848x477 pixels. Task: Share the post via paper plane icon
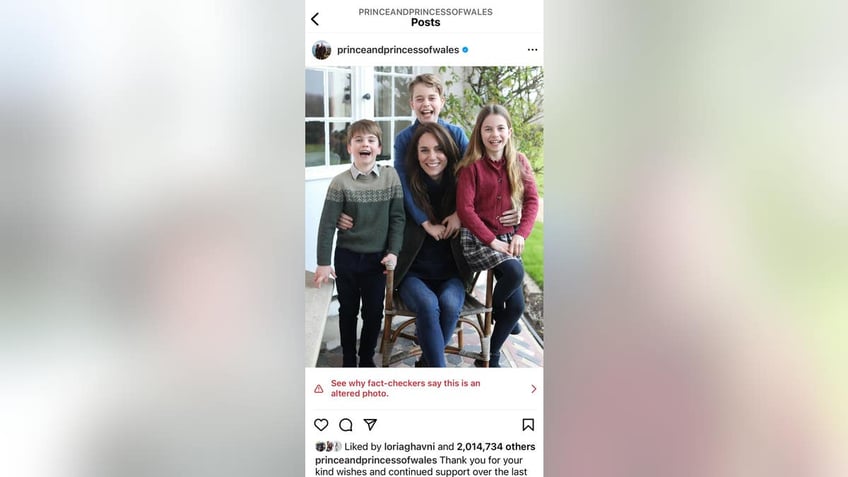[x=370, y=425]
